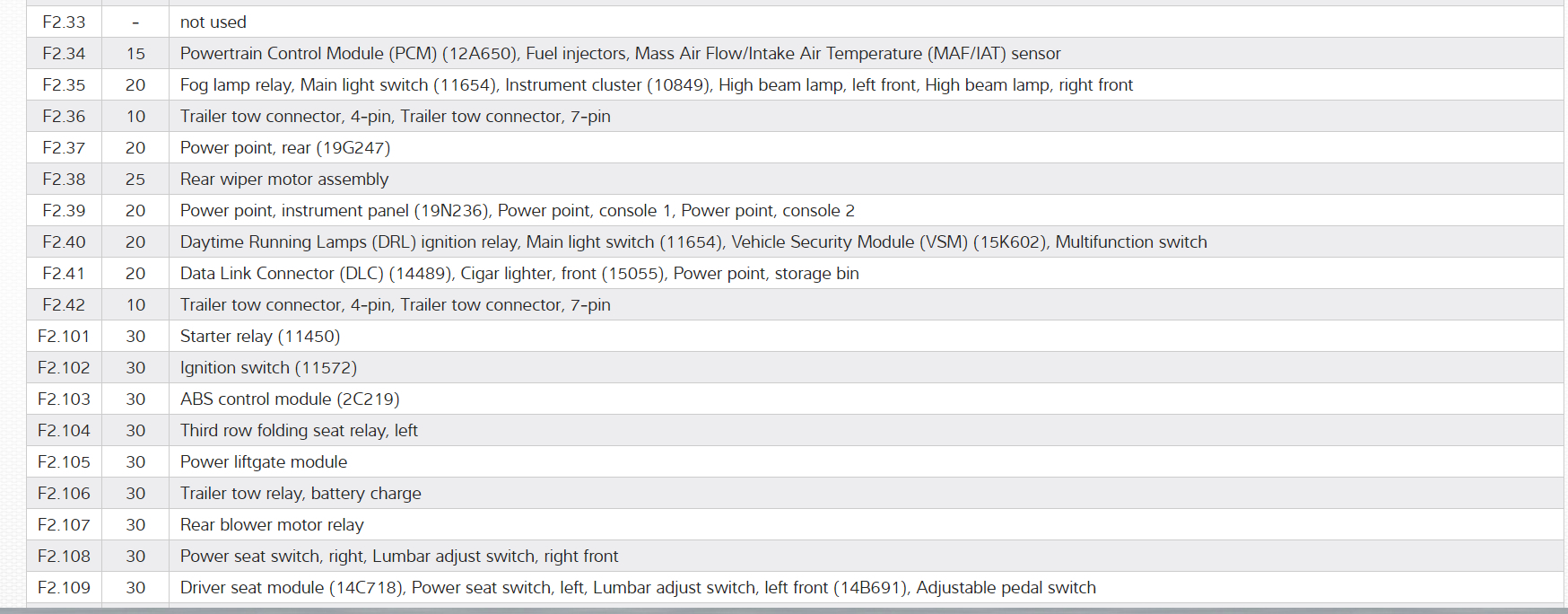Click the F2.33 fuse number cell
The height and width of the screenshot is (614, 1568).
pyautogui.click(x=64, y=22)
